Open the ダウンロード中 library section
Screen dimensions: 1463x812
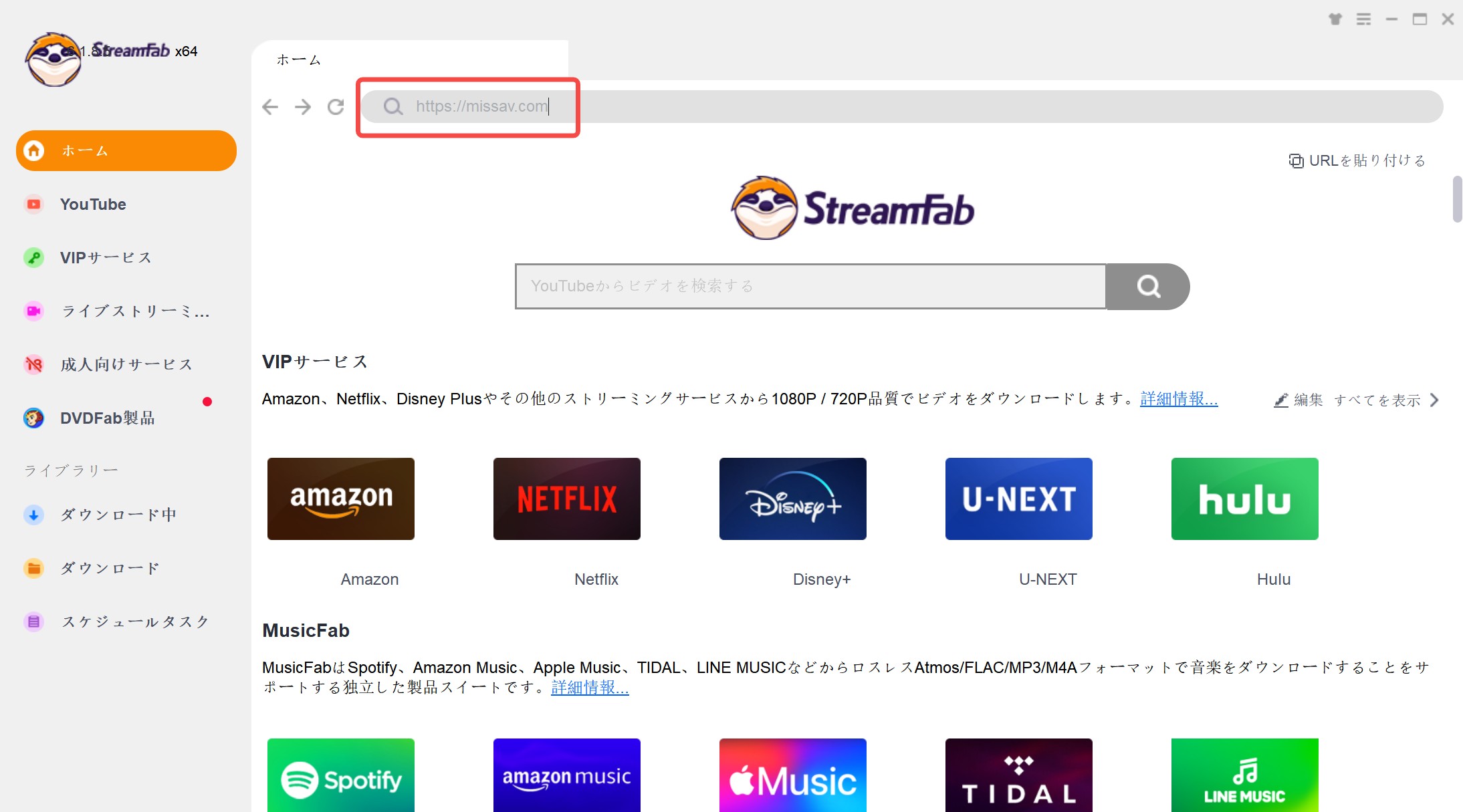coord(118,515)
